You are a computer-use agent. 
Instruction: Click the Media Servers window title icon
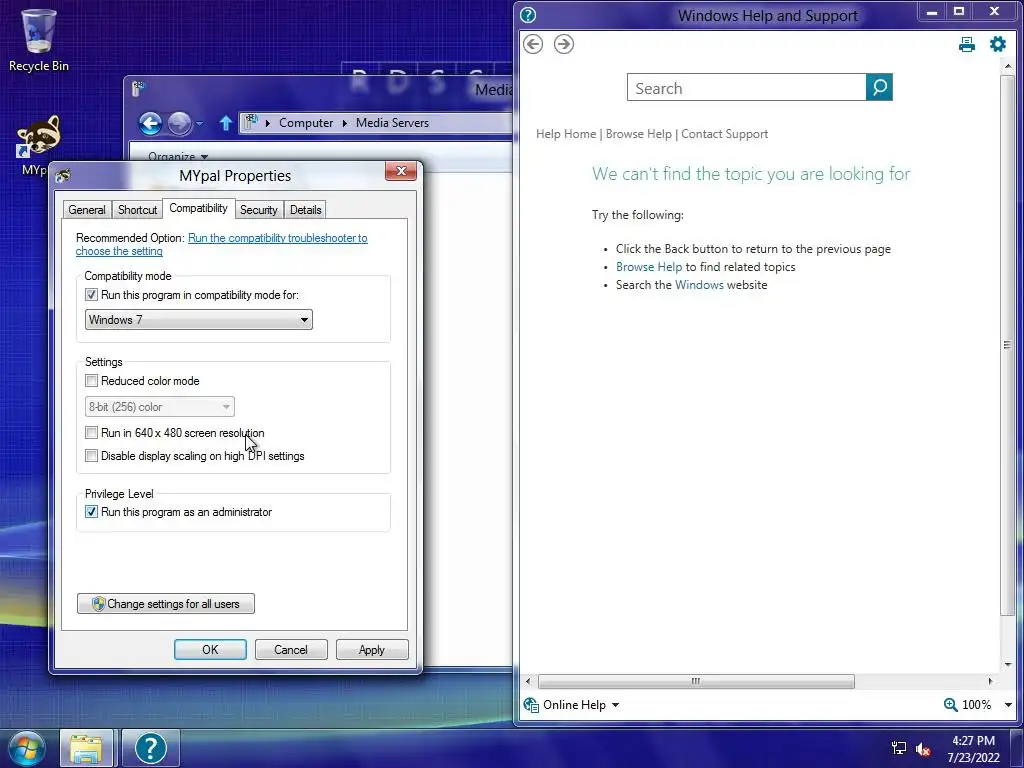(x=137, y=88)
